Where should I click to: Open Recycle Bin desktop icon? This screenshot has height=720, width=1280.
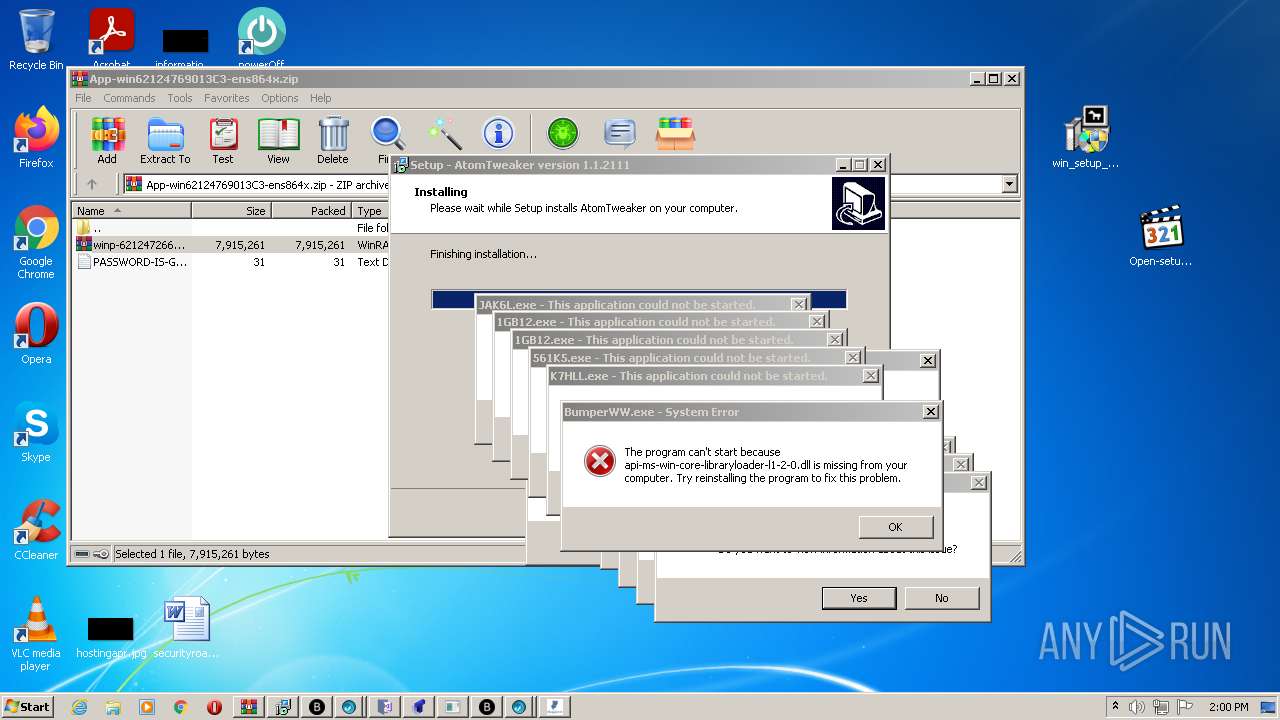click(36, 40)
